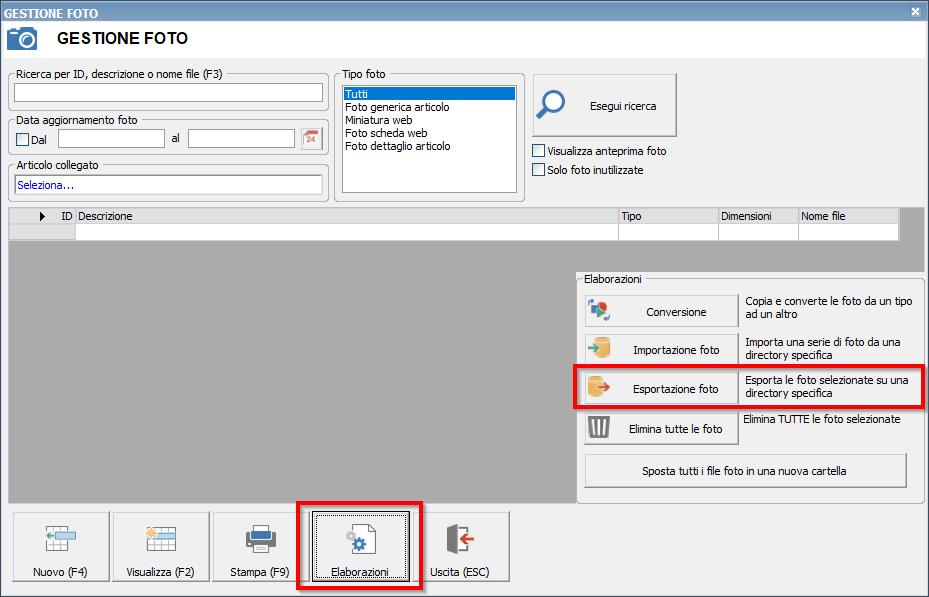Click the Tipo column header
929x597 pixels.
668,216
